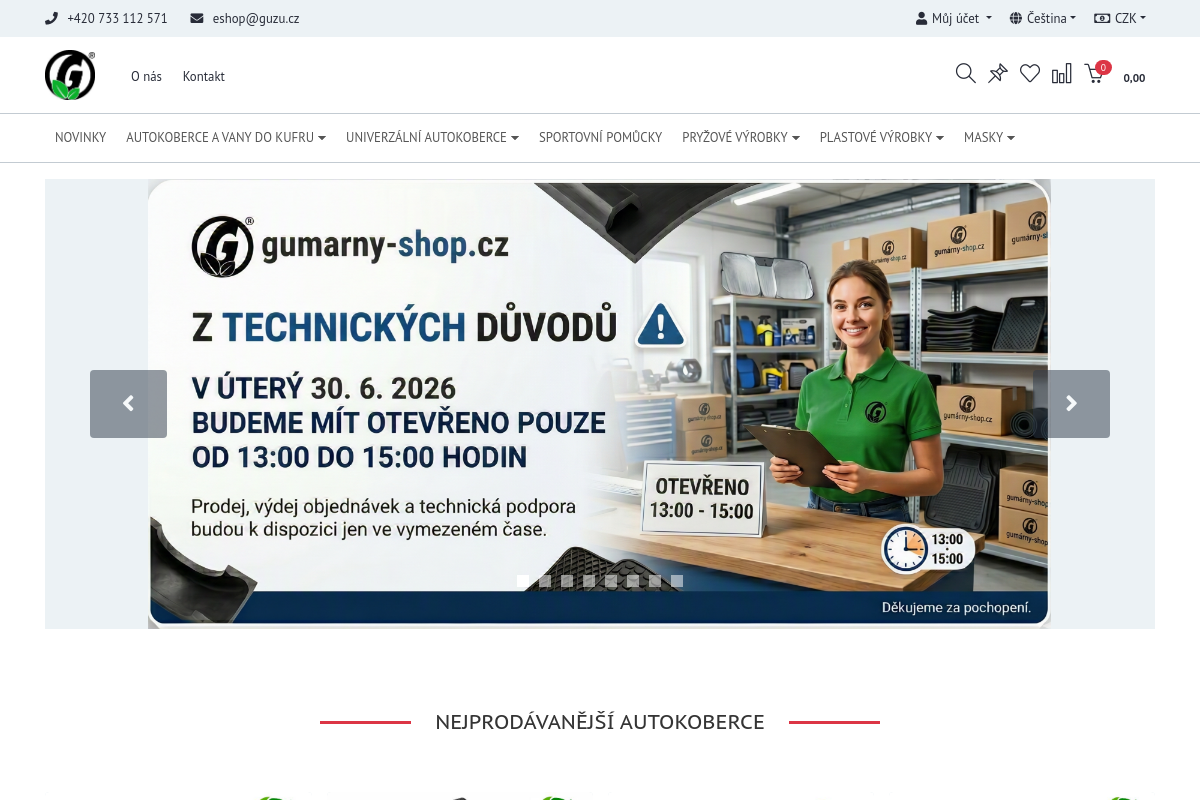Open the product comparison bar-chart icon
The image size is (1200, 800).
coord(1062,73)
